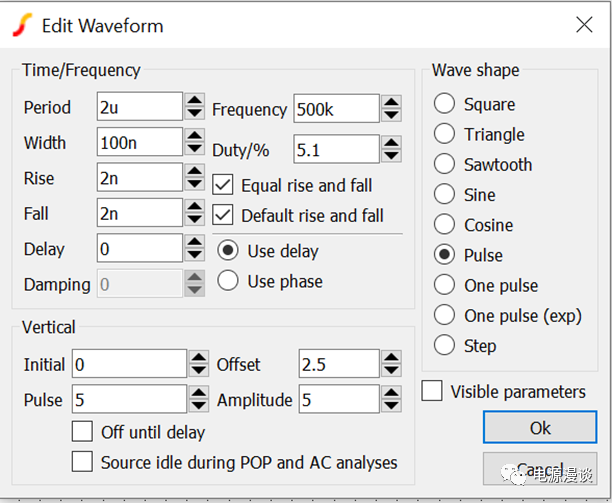The height and width of the screenshot is (503, 612).
Task: Choose the Sine wave shape
Action: (x=445, y=195)
